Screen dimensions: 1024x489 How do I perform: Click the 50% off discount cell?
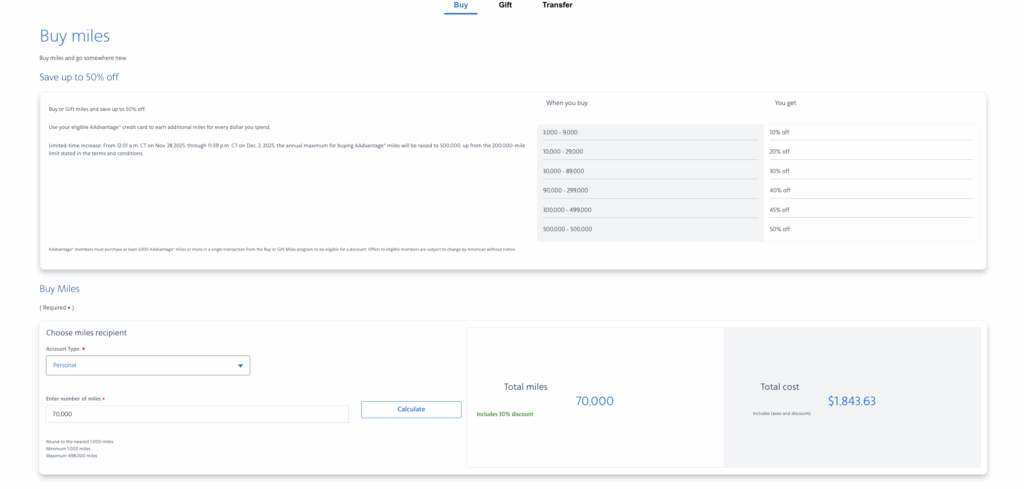click(779, 229)
